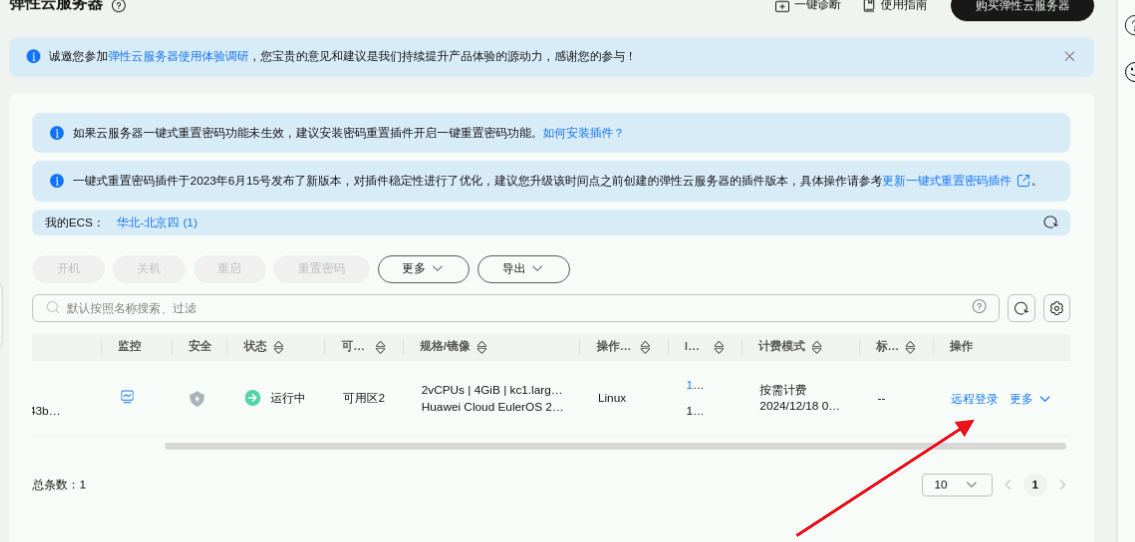Open 弹性云服务器使用体验调研 survey link
1135x542 pixels.
tap(178, 56)
